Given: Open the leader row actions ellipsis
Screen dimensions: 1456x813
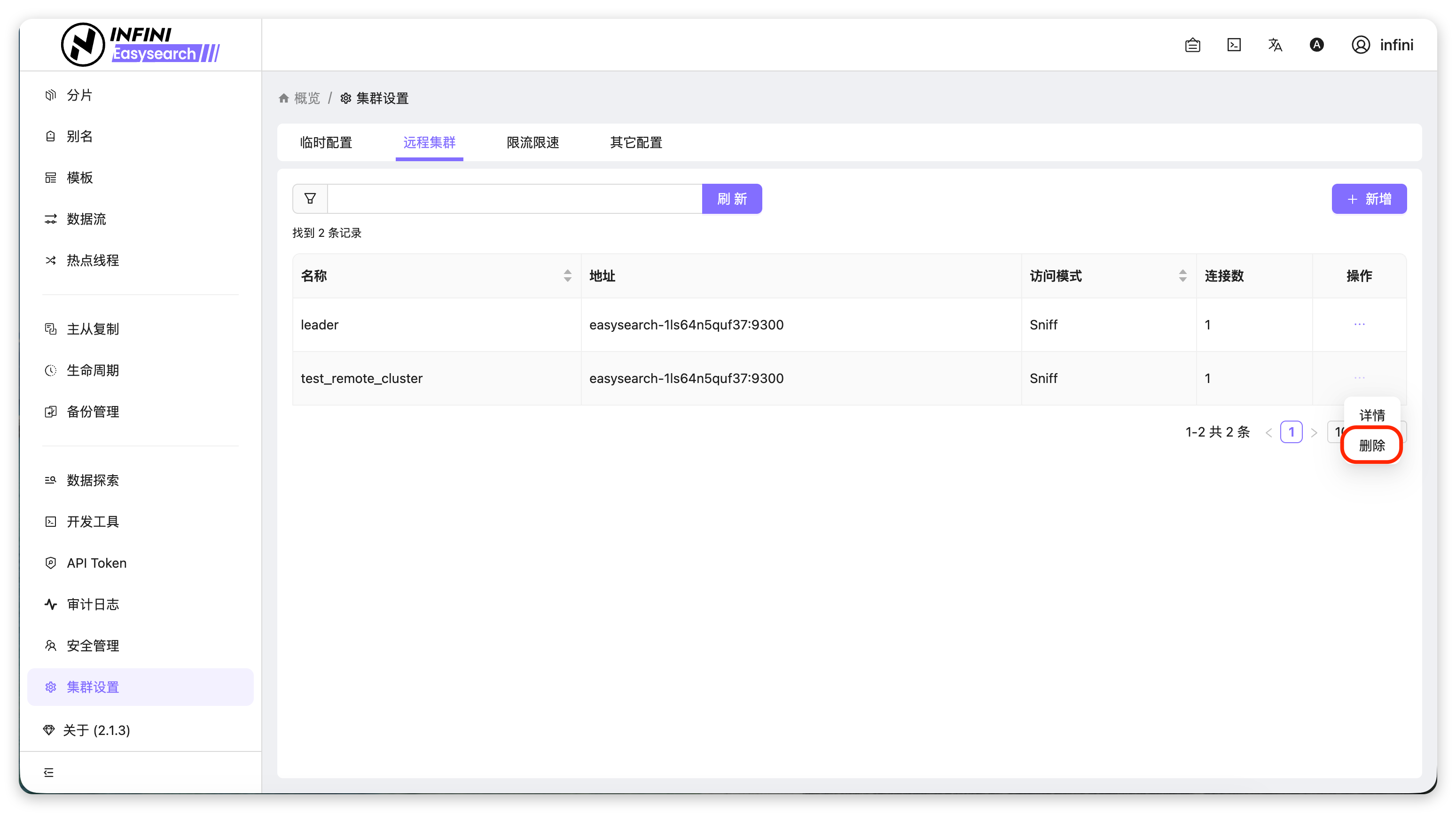Looking at the screenshot, I should tap(1359, 324).
